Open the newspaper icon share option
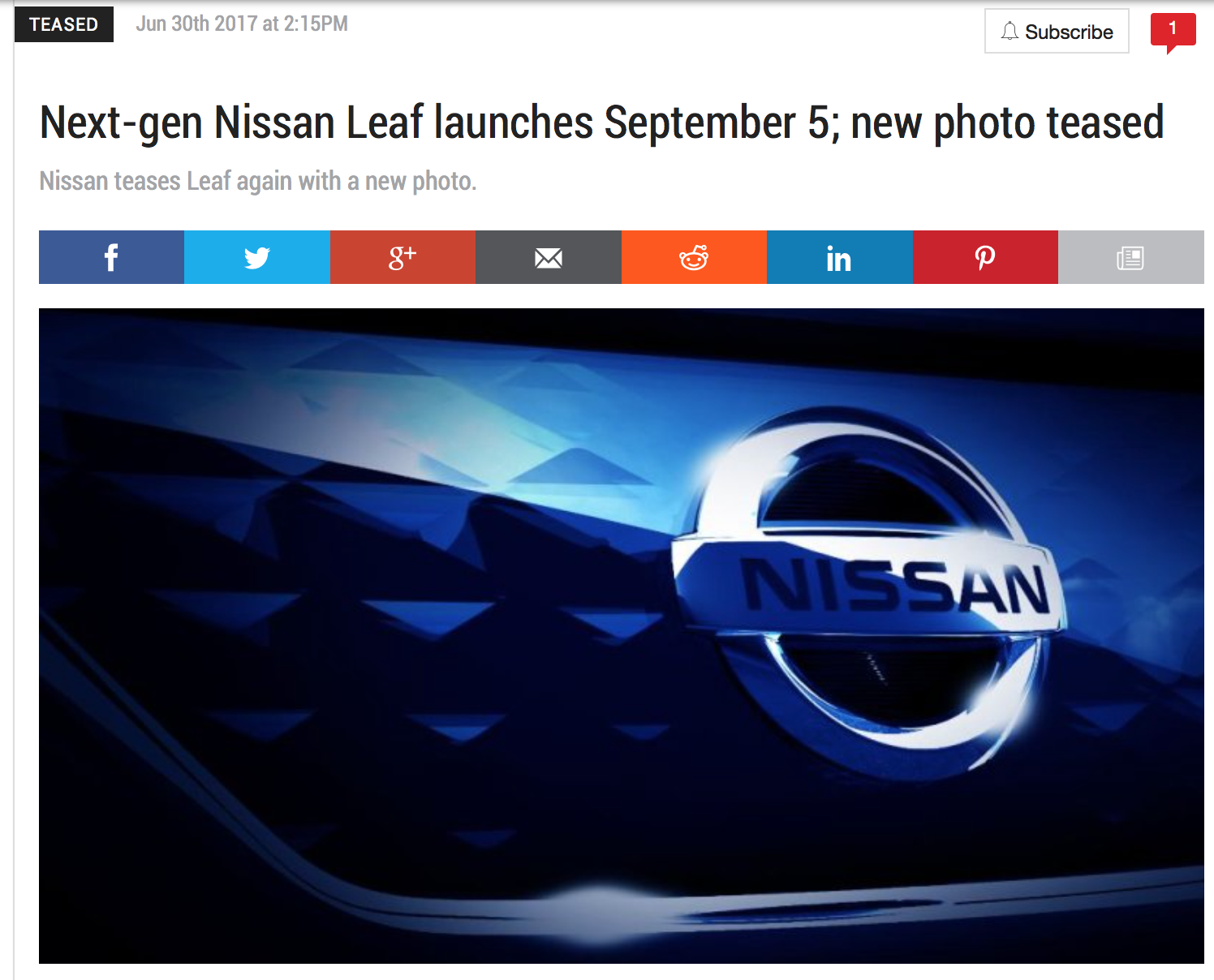The image size is (1214, 980). pos(1131,257)
